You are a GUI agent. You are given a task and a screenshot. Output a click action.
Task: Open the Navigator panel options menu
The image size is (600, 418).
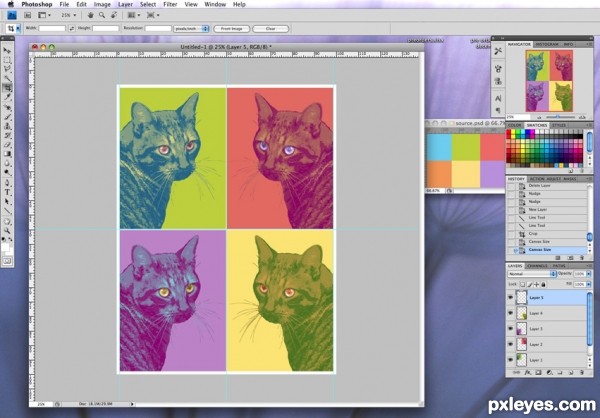[589, 44]
